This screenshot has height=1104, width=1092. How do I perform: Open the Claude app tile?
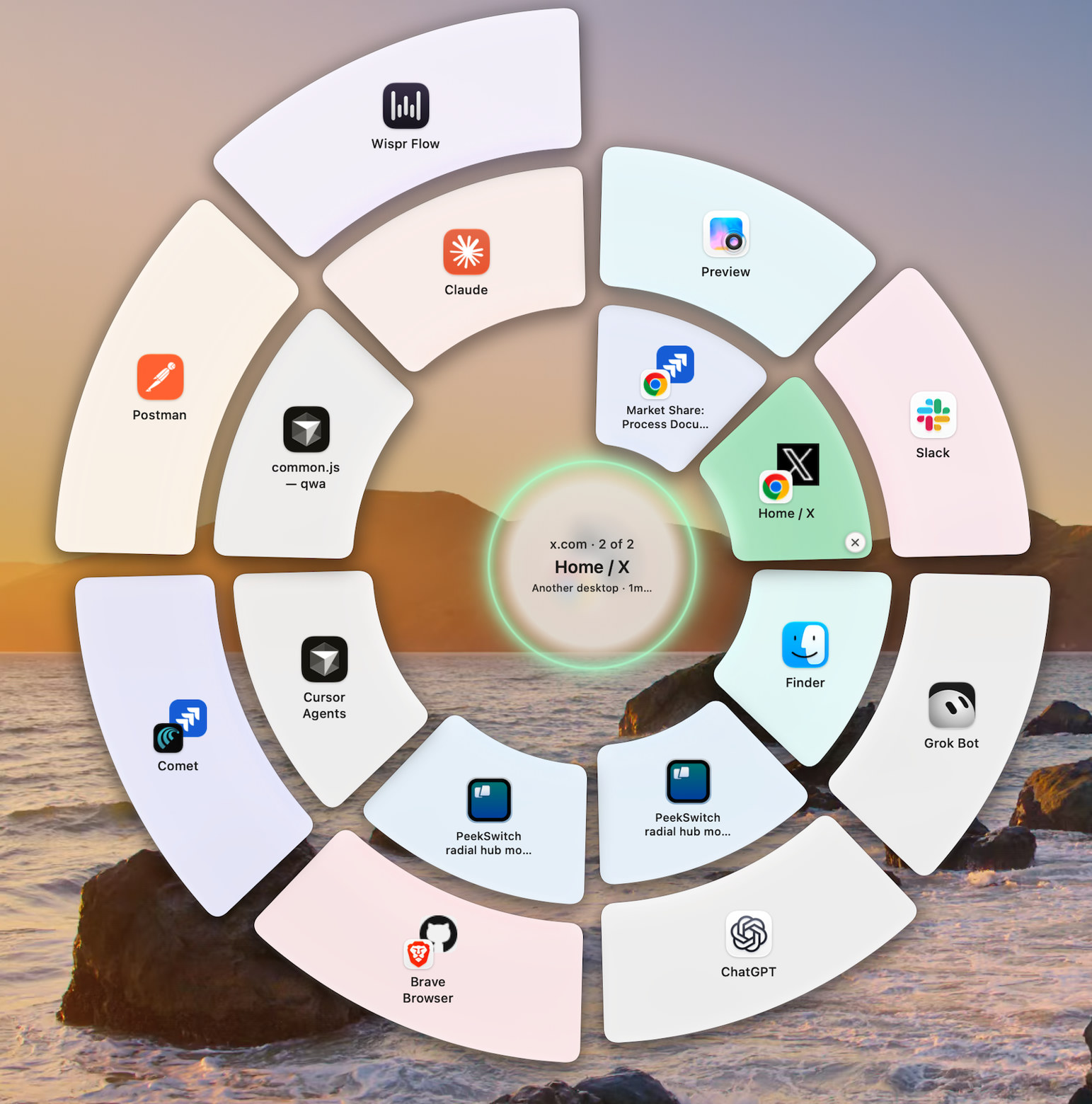click(466, 262)
